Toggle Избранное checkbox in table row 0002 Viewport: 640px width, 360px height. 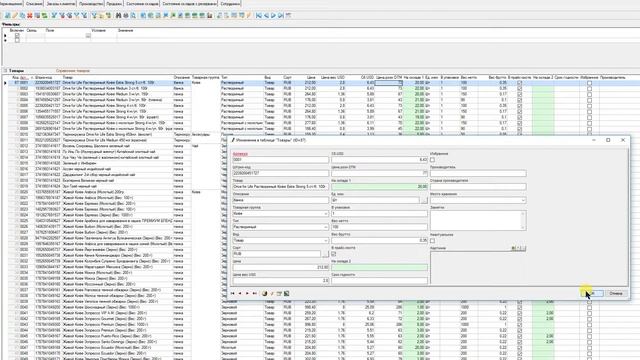589,89
